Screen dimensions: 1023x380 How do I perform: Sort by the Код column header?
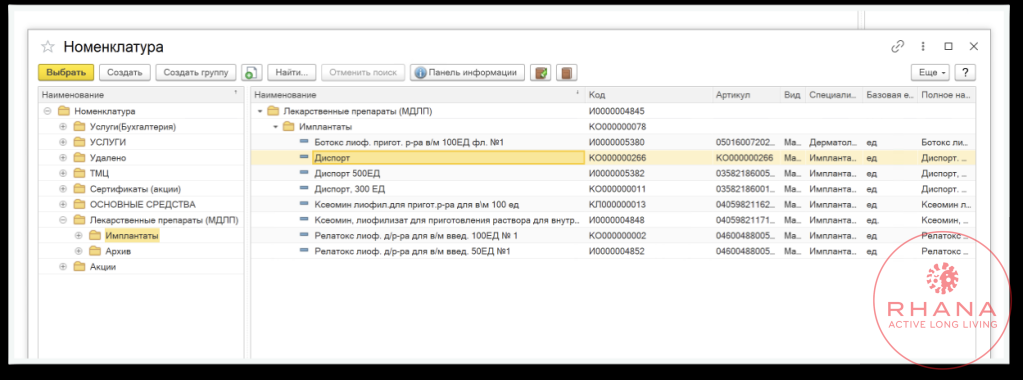click(x=649, y=95)
